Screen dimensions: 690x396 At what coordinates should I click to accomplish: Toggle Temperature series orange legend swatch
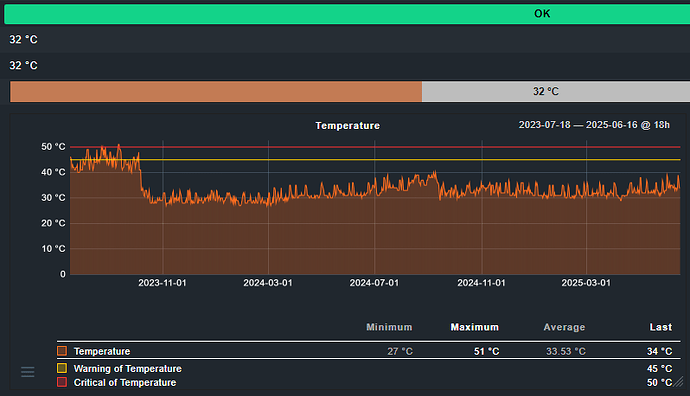62,351
